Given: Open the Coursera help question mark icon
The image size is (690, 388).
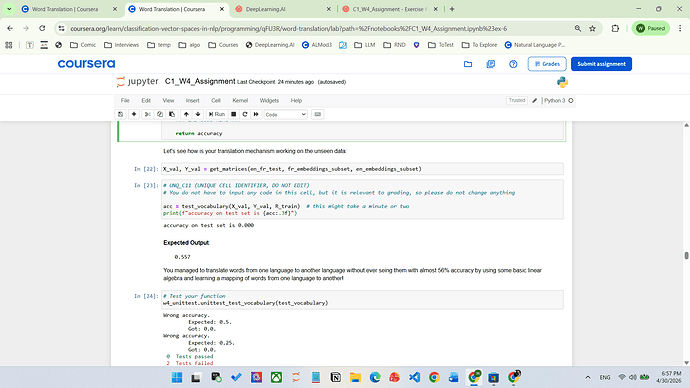Looking at the screenshot, I should (513, 64).
